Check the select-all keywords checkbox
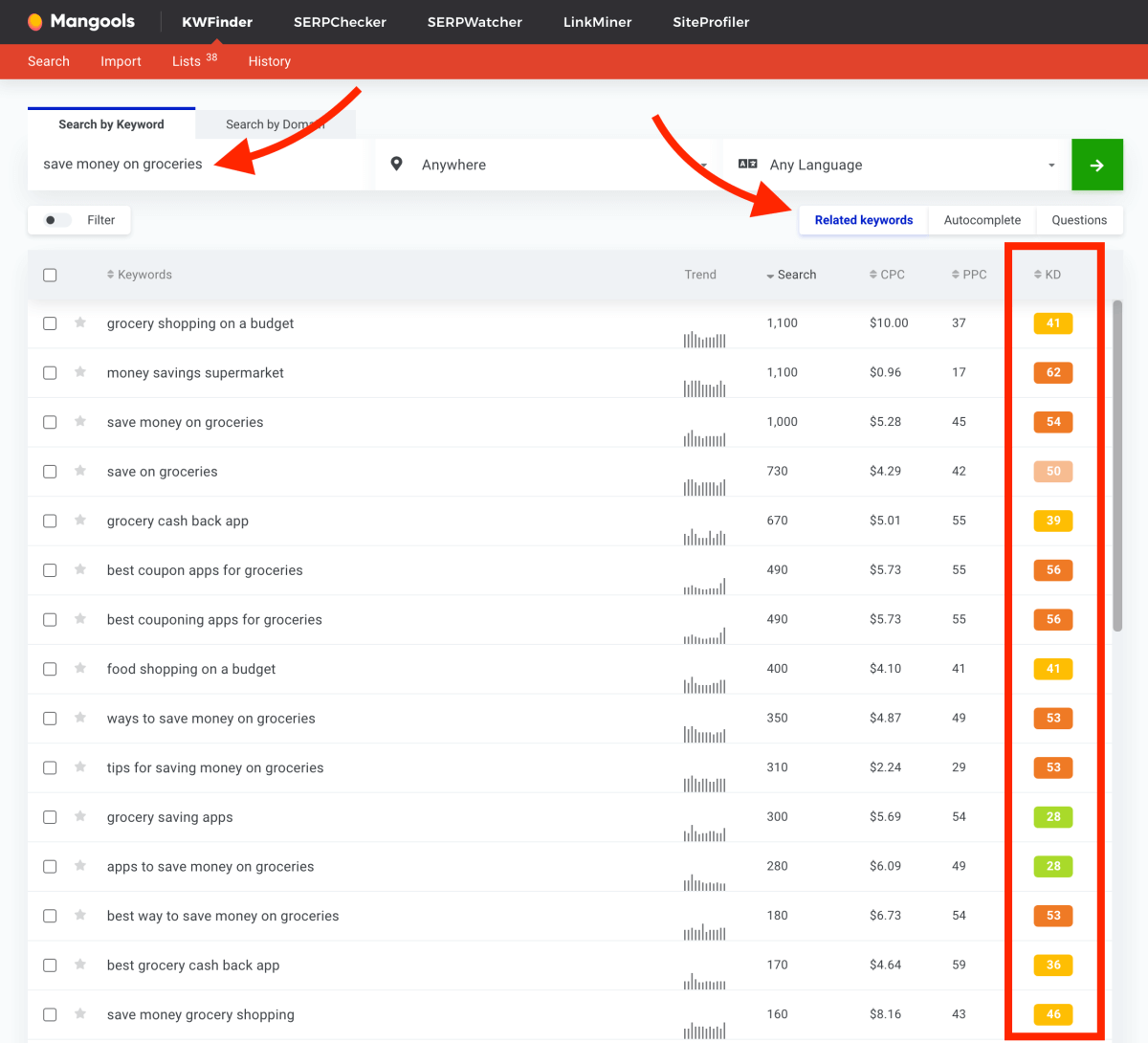The height and width of the screenshot is (1043, 1148). [50, 275]
